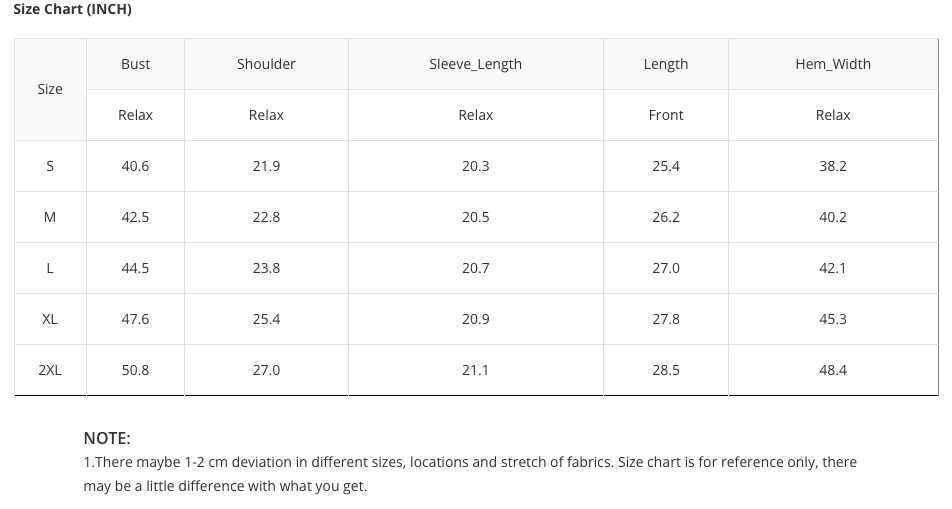Select the Shoulder column header

pyautogui.click(x=266, y=64)
